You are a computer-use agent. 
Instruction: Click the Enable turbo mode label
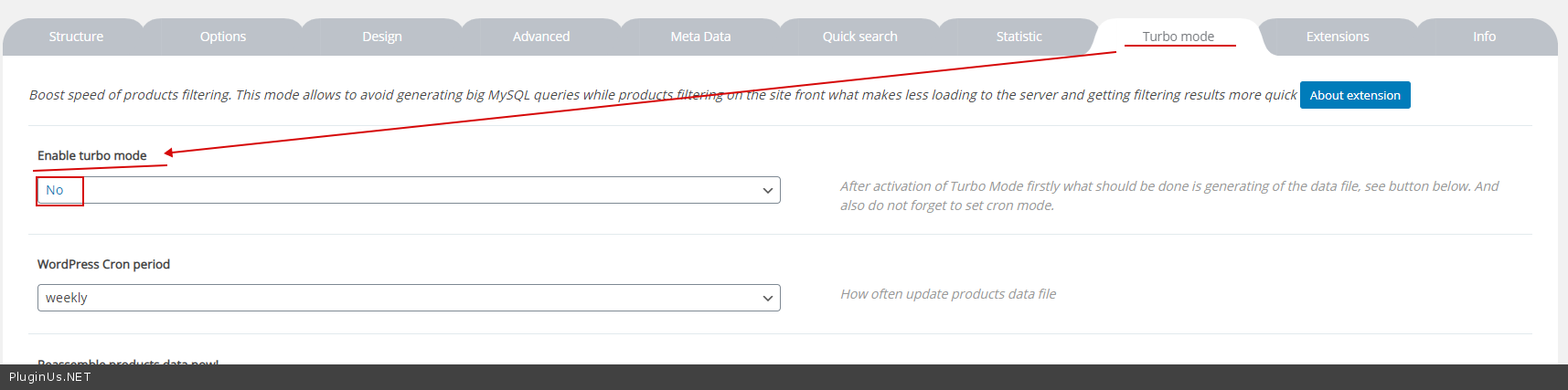91,155
